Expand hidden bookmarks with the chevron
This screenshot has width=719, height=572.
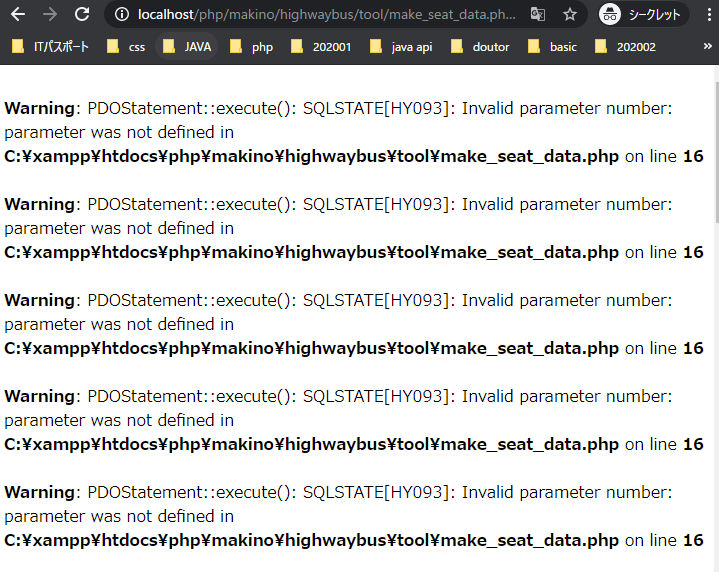point(708,46)
